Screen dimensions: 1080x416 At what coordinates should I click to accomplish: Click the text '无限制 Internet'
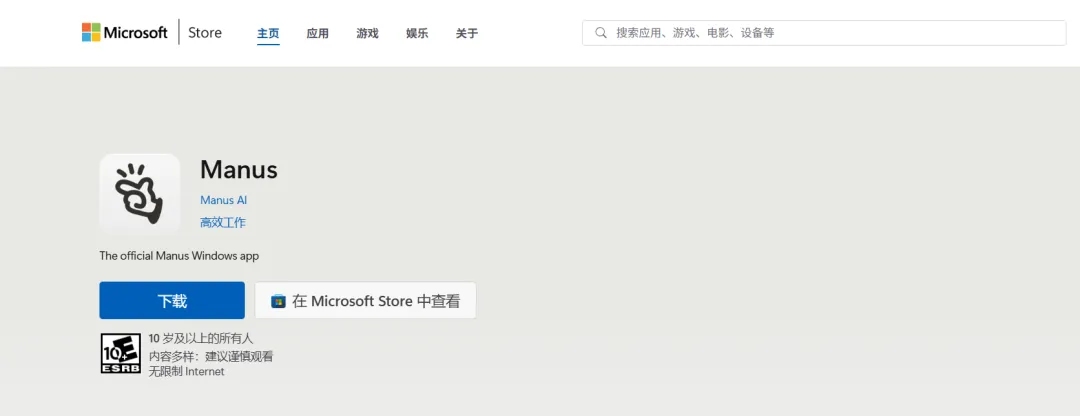(187, 371)
